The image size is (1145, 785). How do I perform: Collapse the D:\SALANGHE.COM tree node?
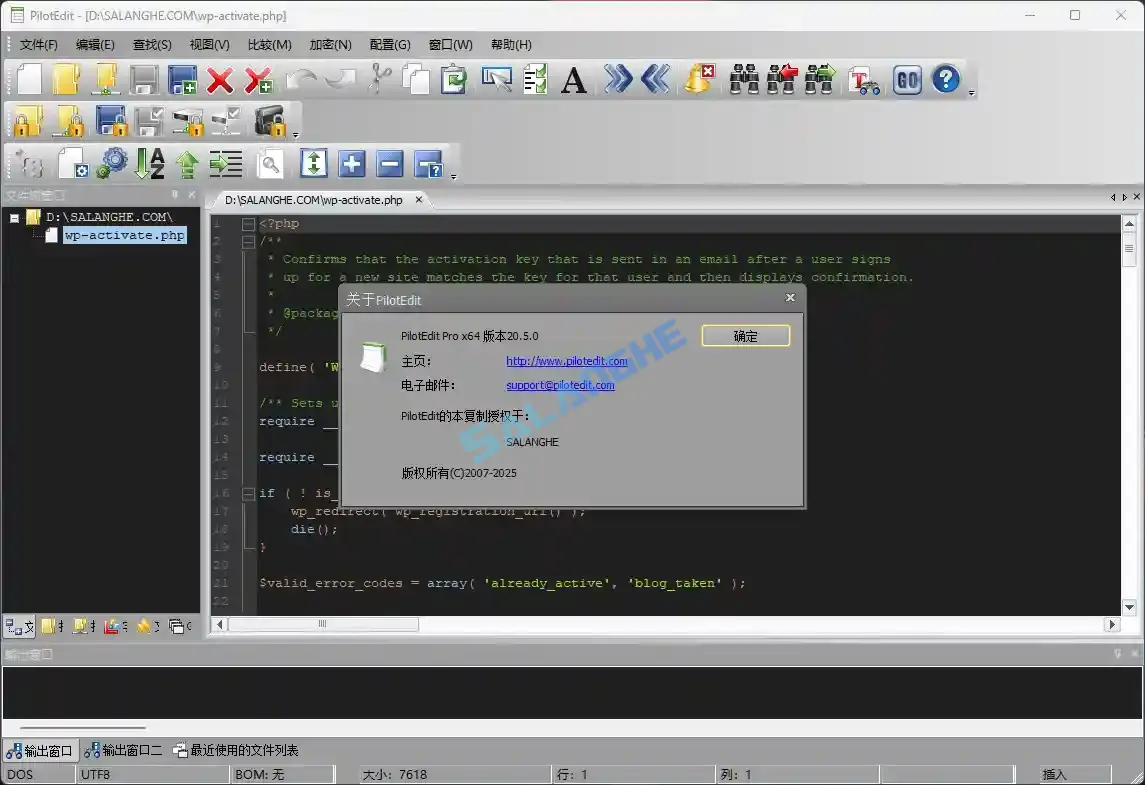14,216
